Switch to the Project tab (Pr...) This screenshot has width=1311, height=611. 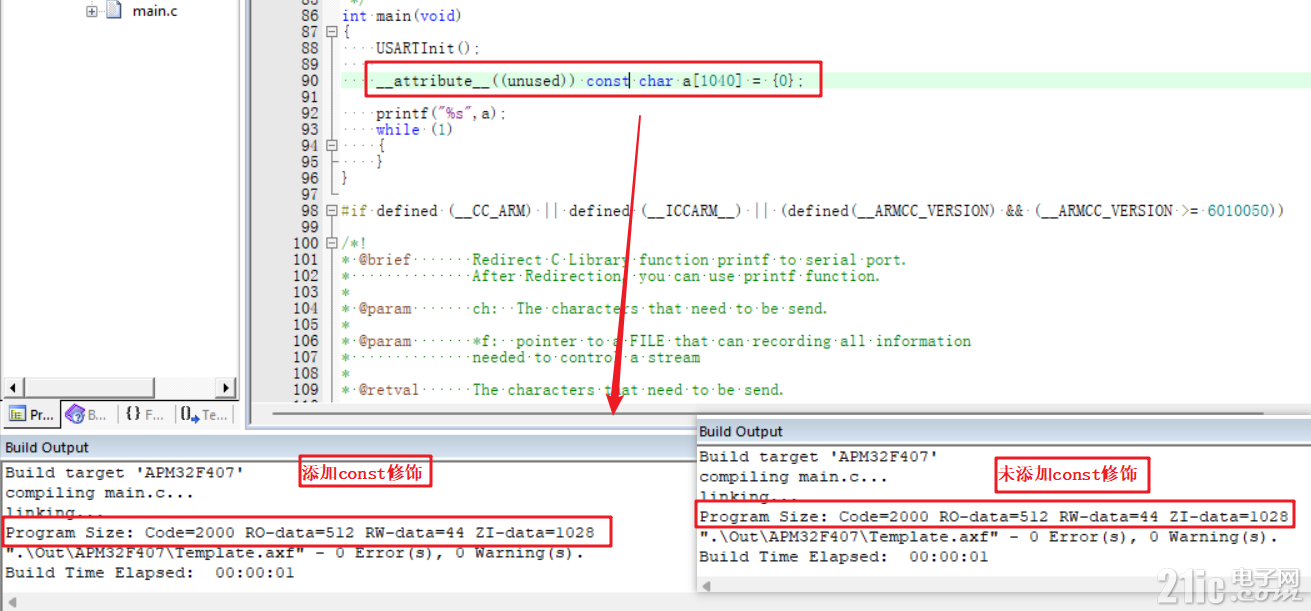[31, 414]
